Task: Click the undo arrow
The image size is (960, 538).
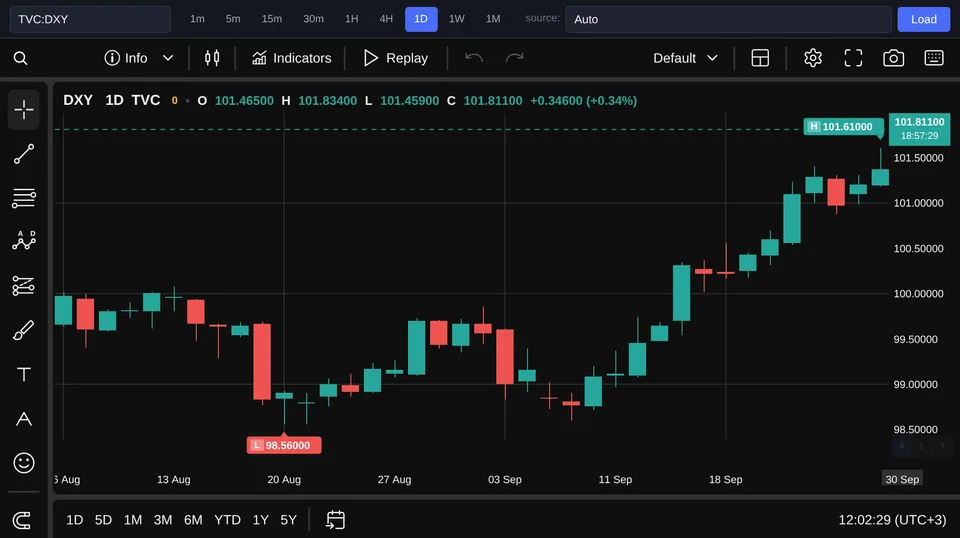Action: (x=474, y=58)
